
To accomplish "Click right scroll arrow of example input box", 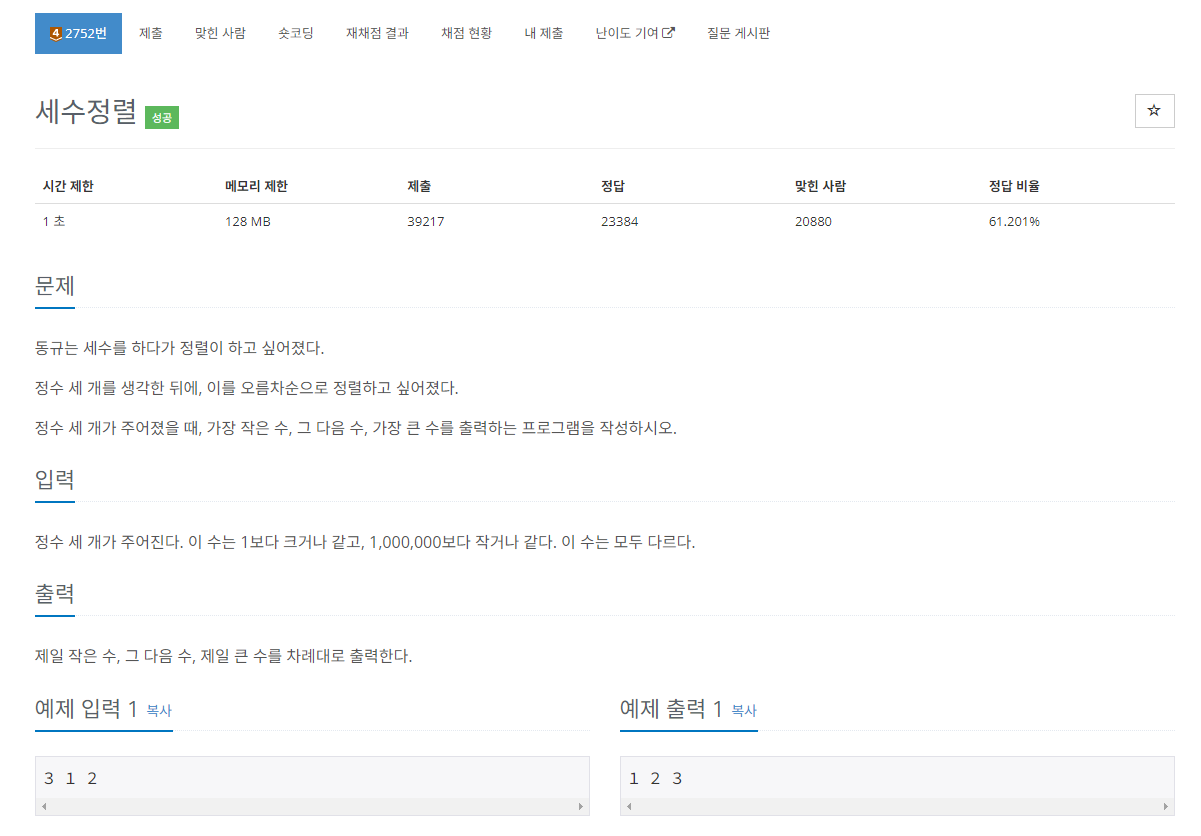I will click(x=581, y=806).
